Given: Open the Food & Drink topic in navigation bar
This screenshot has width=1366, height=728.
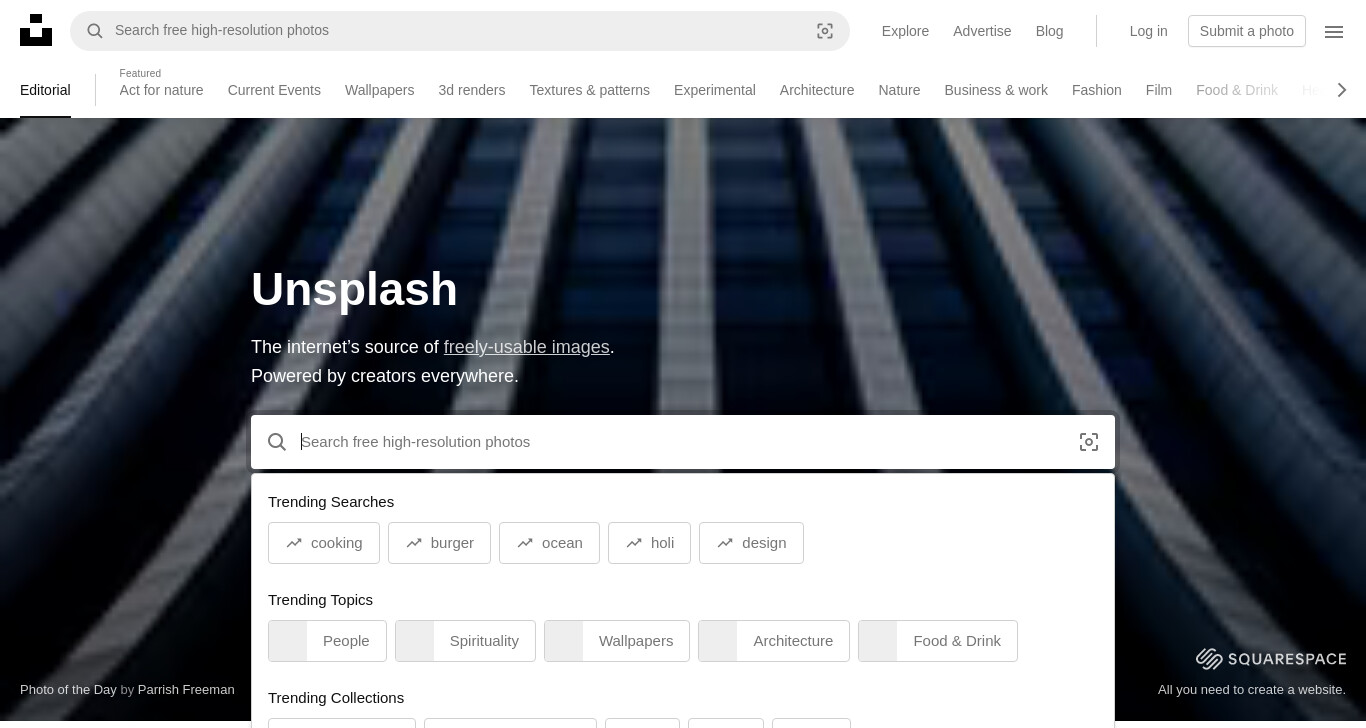Looking at the screenshot, I should point(1236,90).
